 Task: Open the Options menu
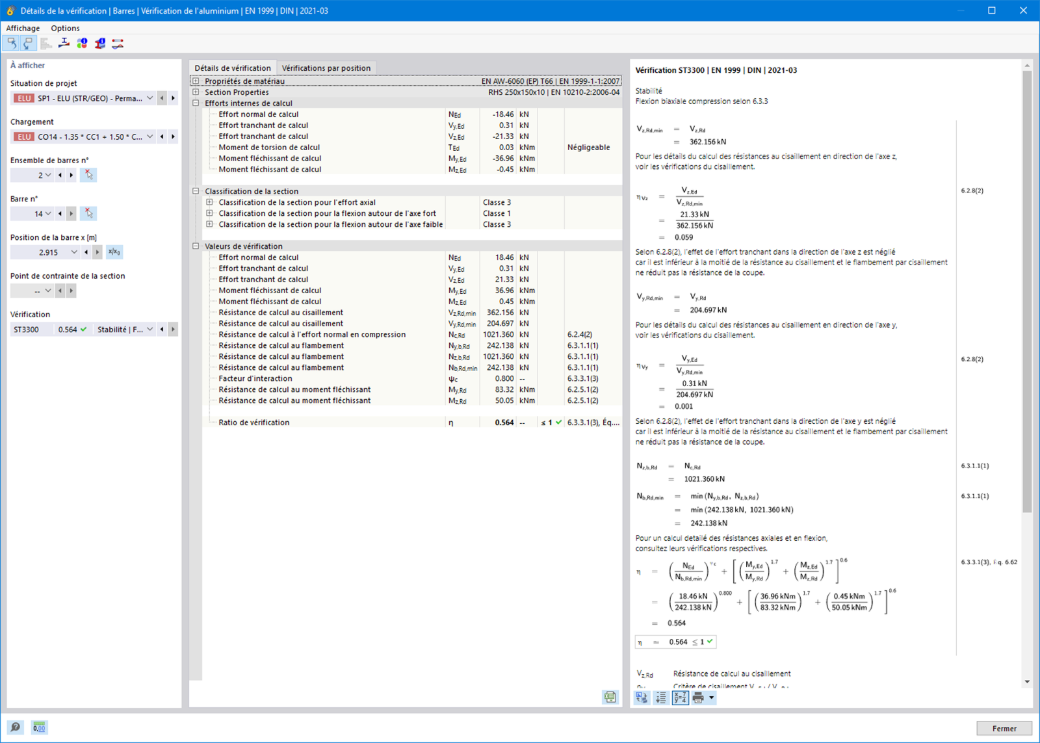tap(65, 28)
